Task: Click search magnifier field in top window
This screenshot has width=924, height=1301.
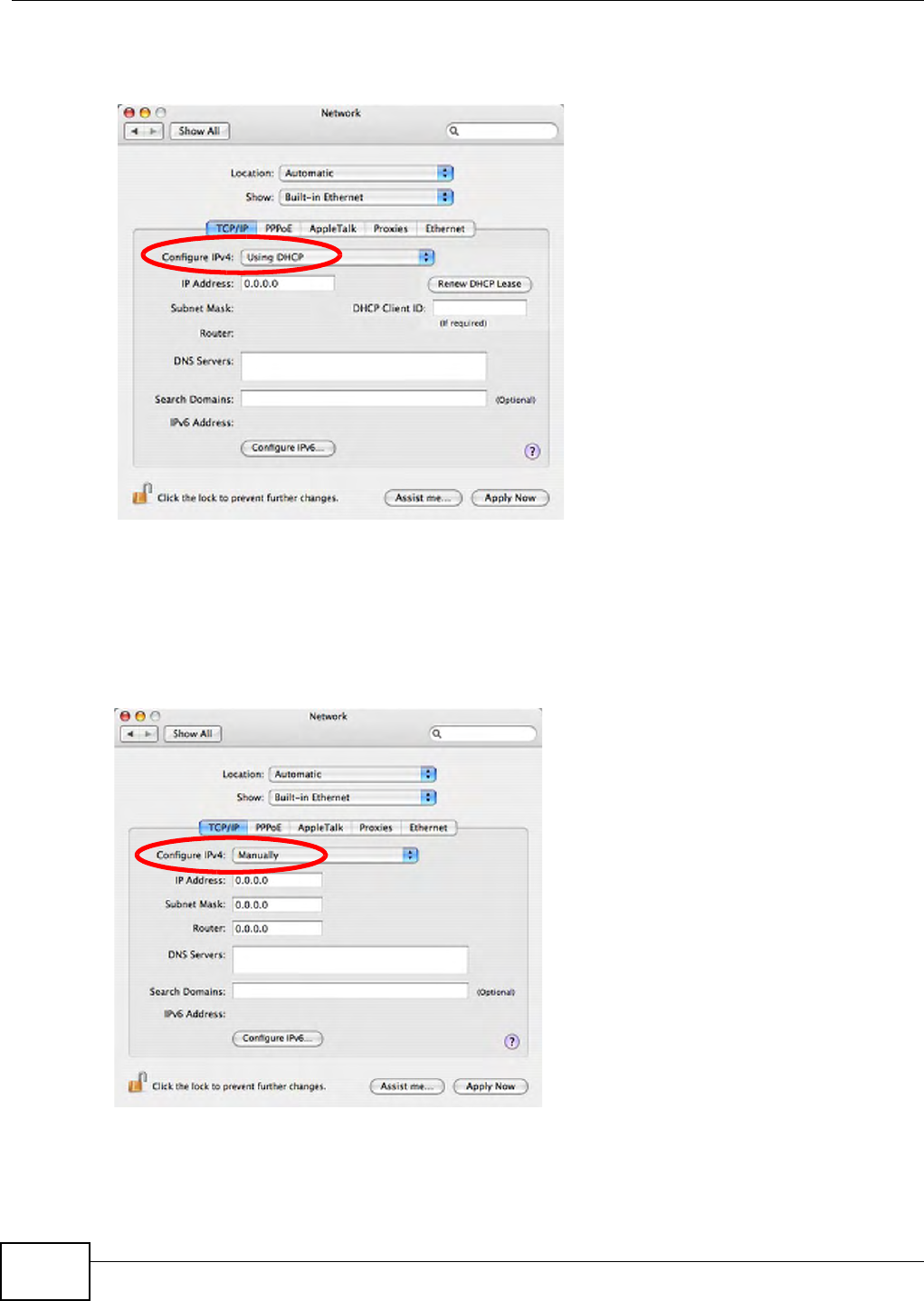Action: click(x=502, y=131)
